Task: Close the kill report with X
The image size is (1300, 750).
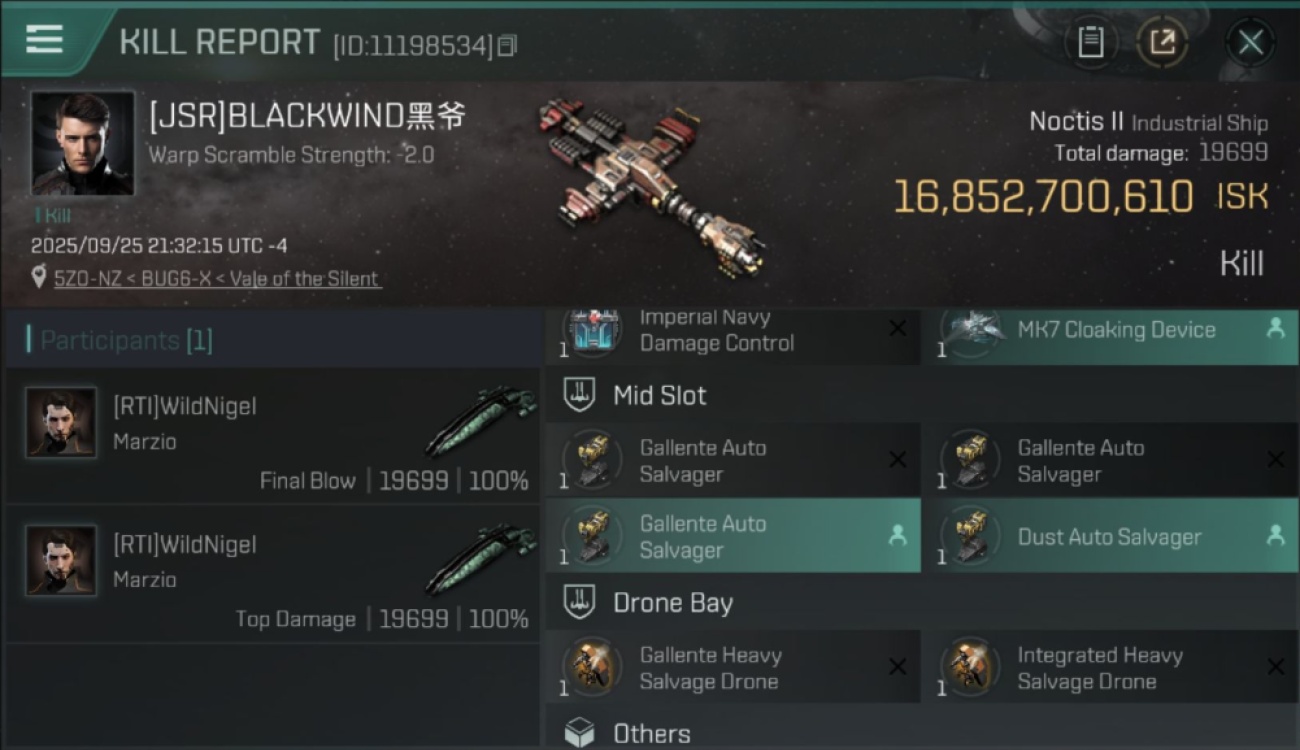Action: (1250, 42)
